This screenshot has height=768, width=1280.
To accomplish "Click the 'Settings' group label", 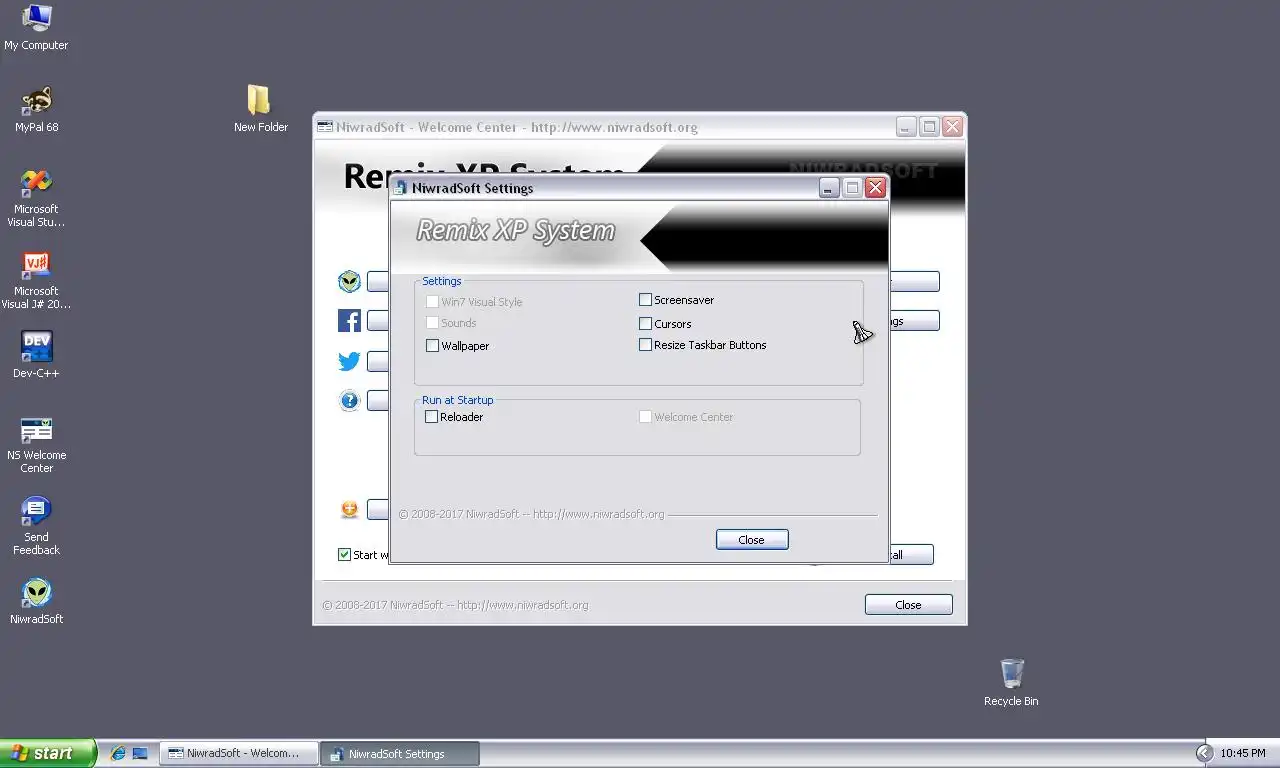I will click(441, 281).
